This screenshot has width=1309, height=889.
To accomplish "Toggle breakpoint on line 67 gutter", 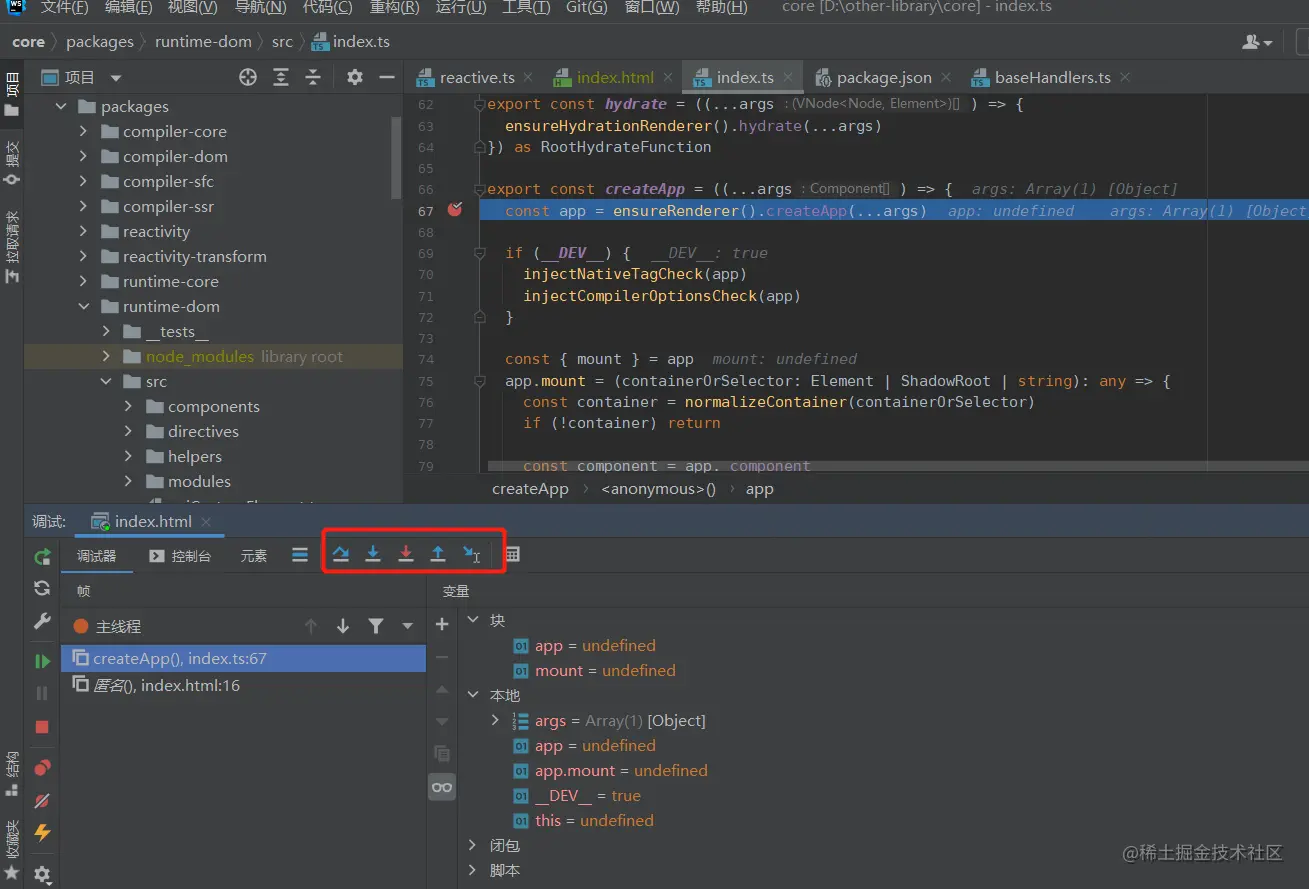I will point(455,210).
